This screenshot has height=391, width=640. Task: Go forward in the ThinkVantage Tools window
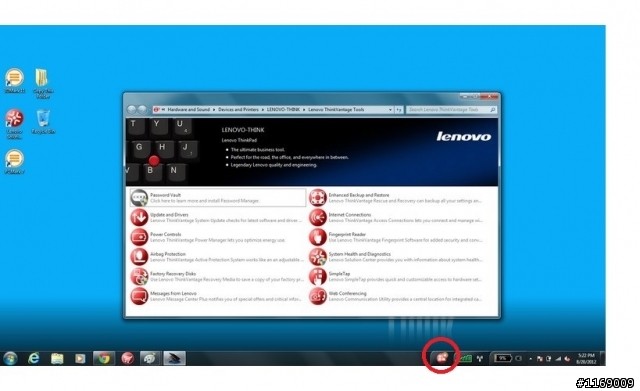click(x=142, y=110)
